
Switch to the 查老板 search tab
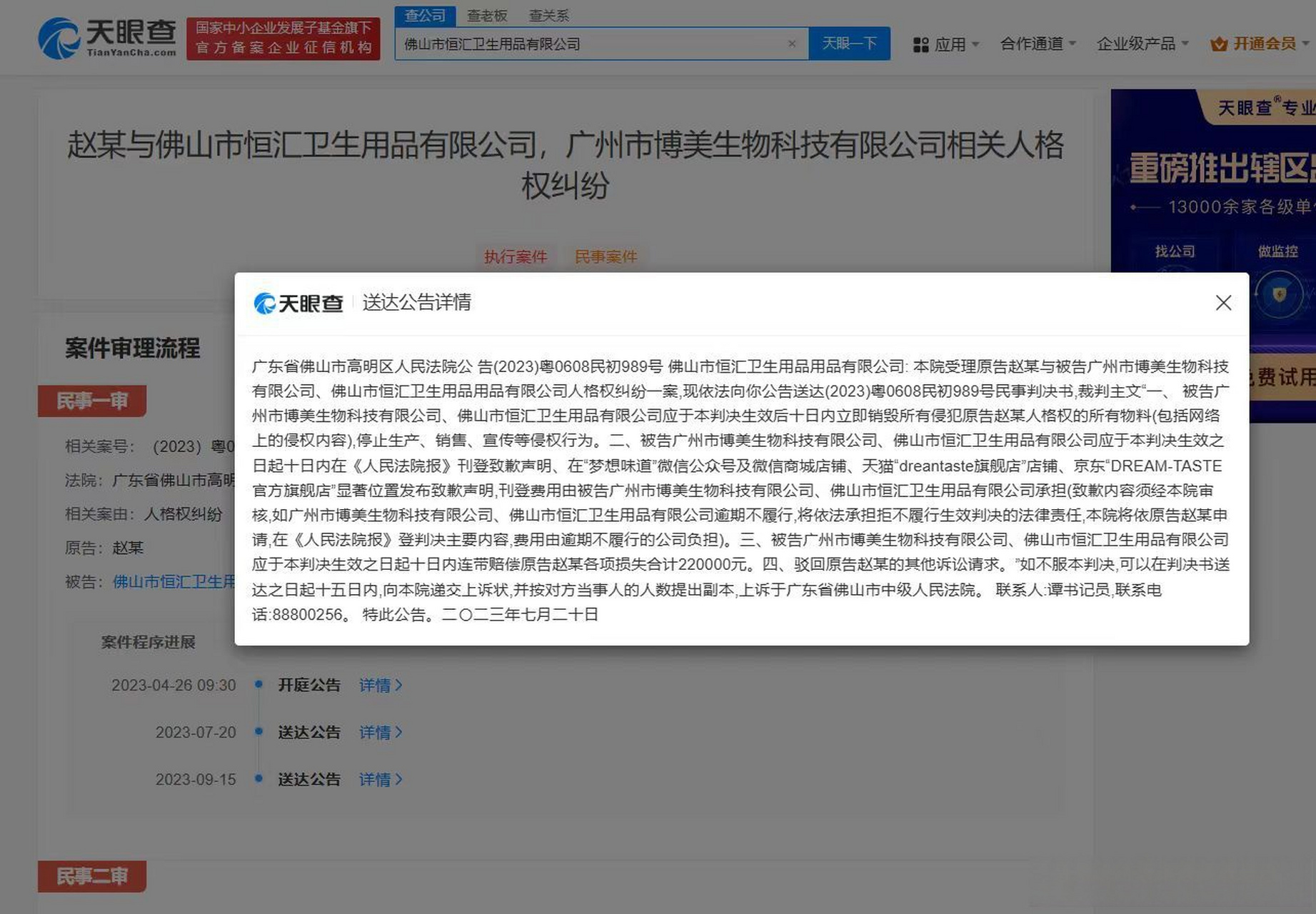pos(487,15)
